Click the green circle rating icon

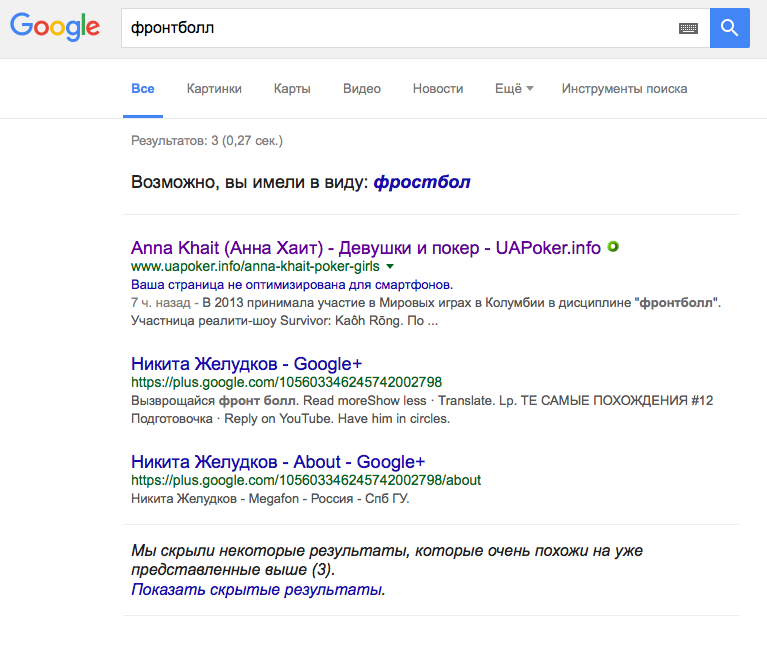pos(613,247)
